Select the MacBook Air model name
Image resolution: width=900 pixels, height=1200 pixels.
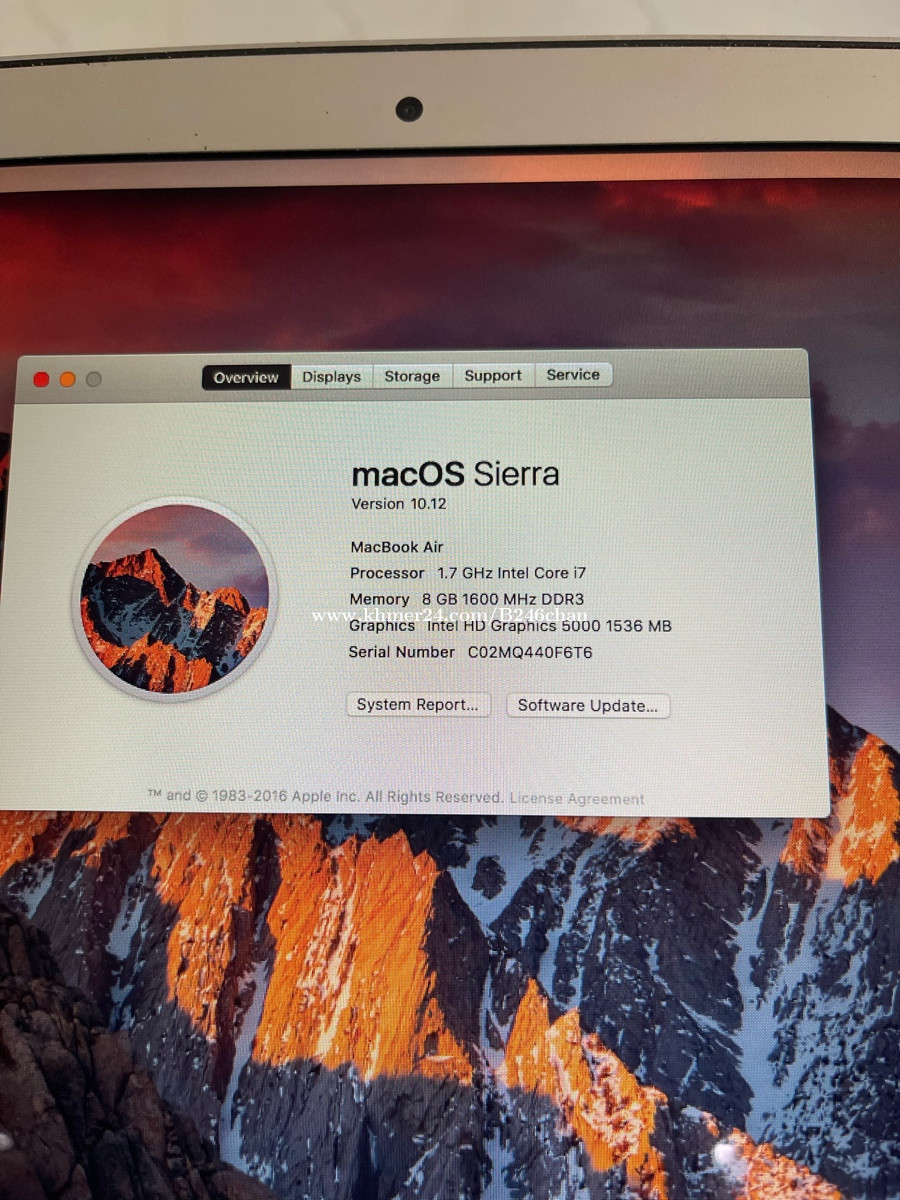397,547
